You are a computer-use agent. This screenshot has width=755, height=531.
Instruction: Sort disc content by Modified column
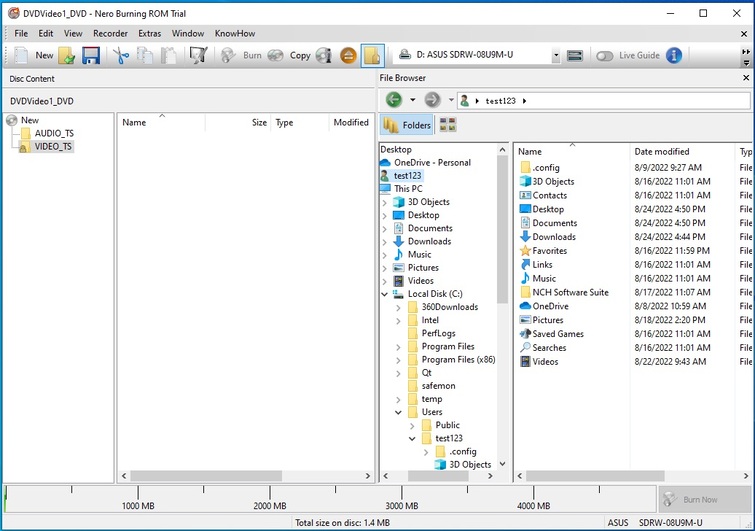pyautogui.click(x=351, y=122)
